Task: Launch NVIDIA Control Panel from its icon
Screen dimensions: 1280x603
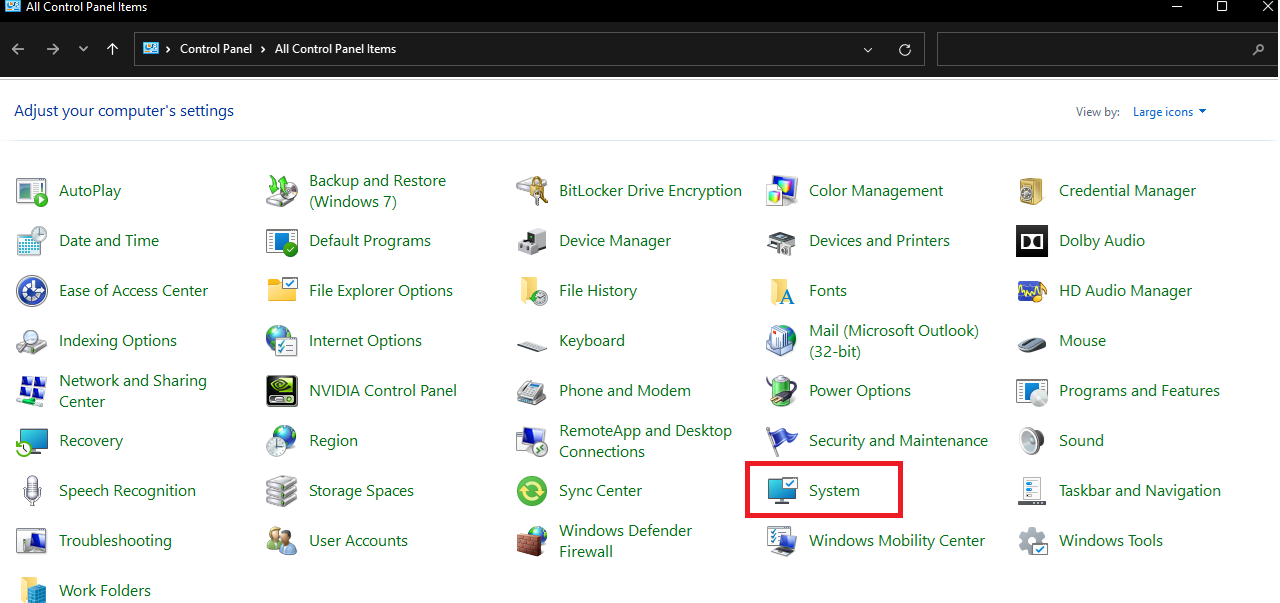Action: coord(282,391)
